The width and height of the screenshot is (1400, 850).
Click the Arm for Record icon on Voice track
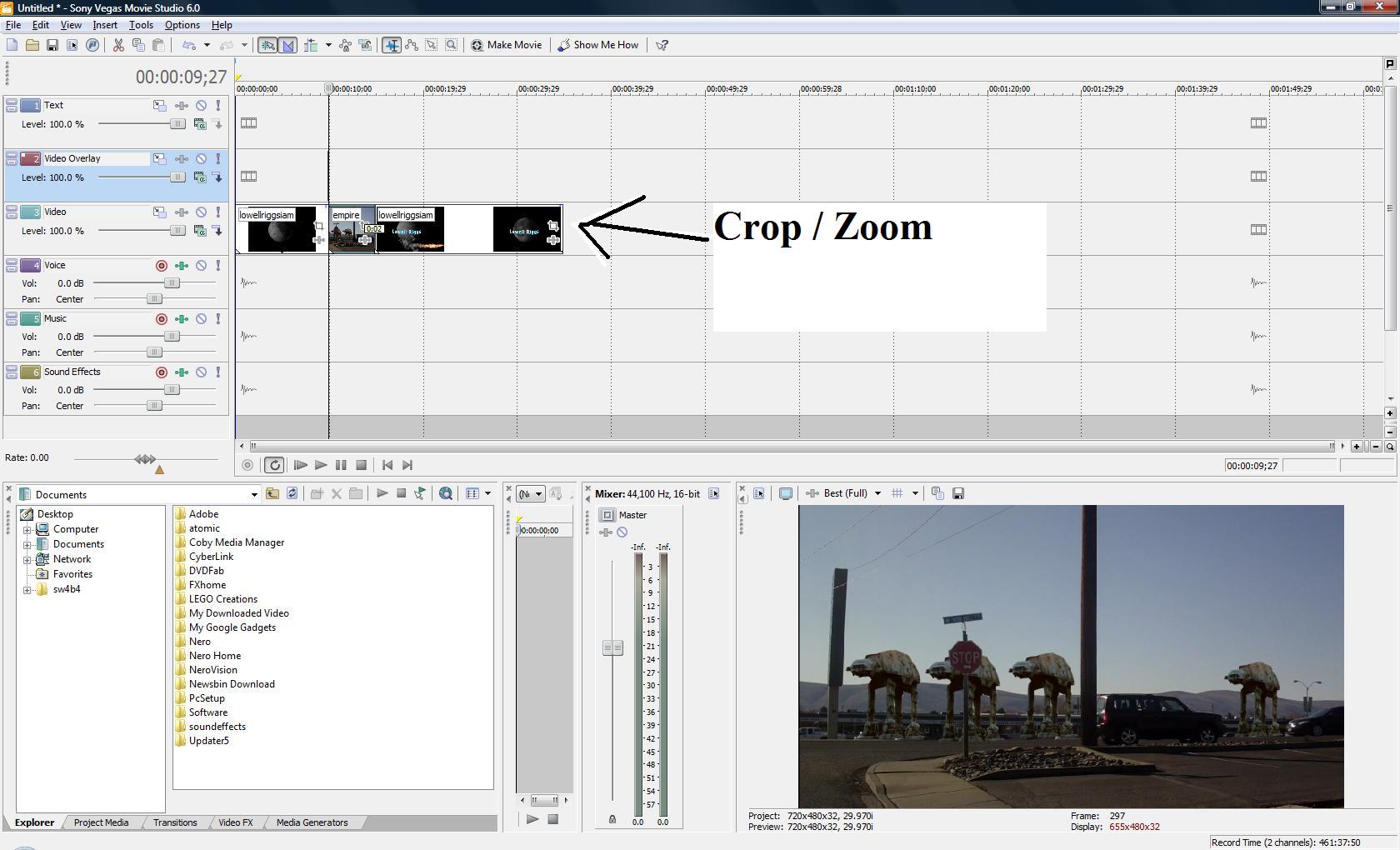[162, 266]
